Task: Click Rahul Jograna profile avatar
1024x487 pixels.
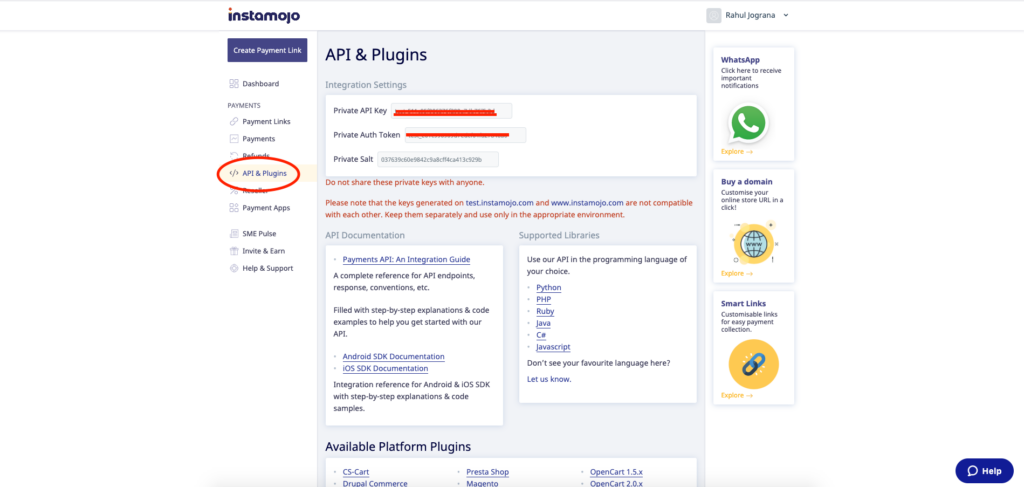Action: point(713,15)
